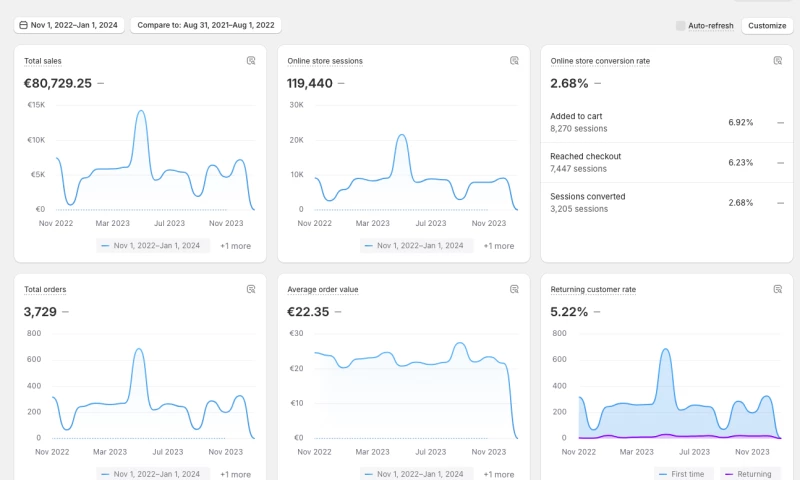The height and width of the screenshot is (480, 800).
Task: Toggle Total orders Nov 1, 2022–Jan 1, 2024 legend
Action: tap(154, 473)
